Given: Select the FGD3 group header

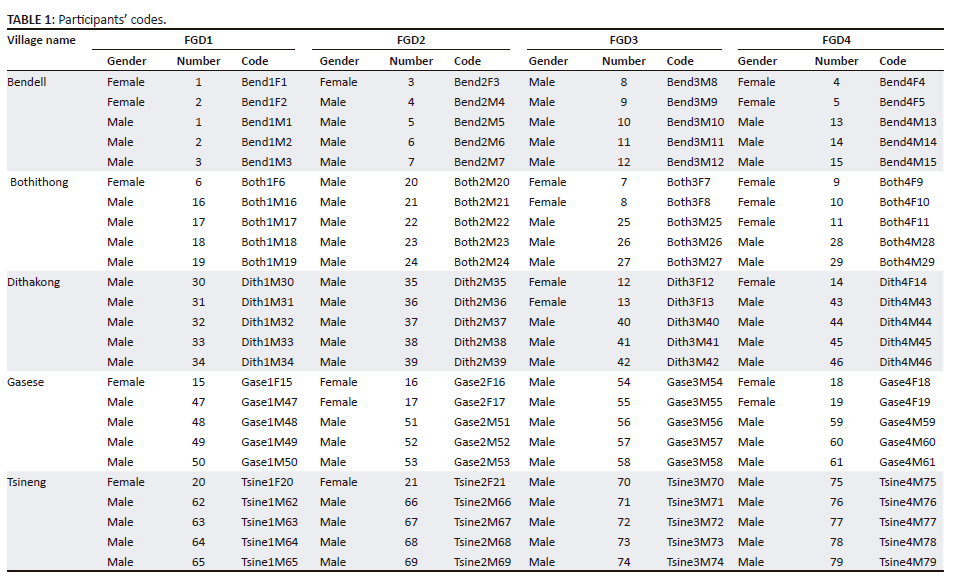Looking at the screenshot, I should (624, 40).
